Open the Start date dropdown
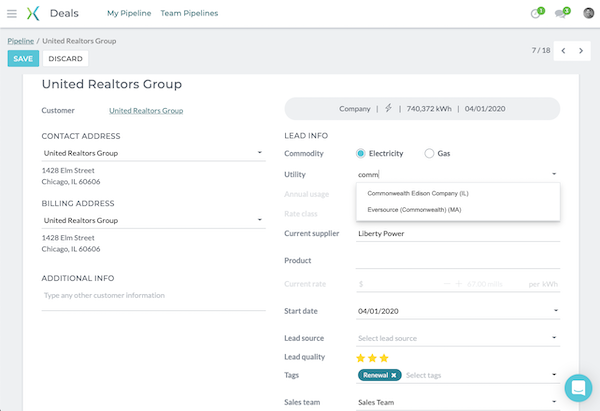 553,311
